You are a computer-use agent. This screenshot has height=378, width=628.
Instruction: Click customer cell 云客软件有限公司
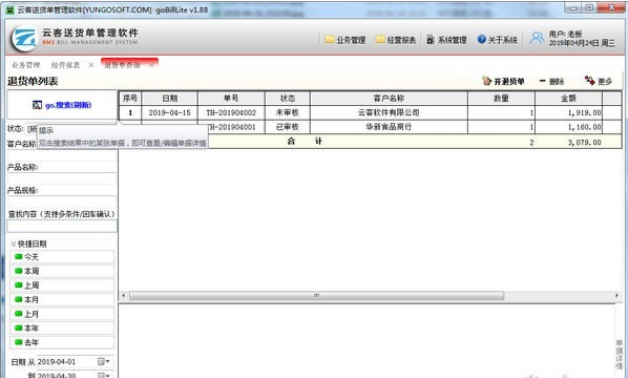click(388, 113)
